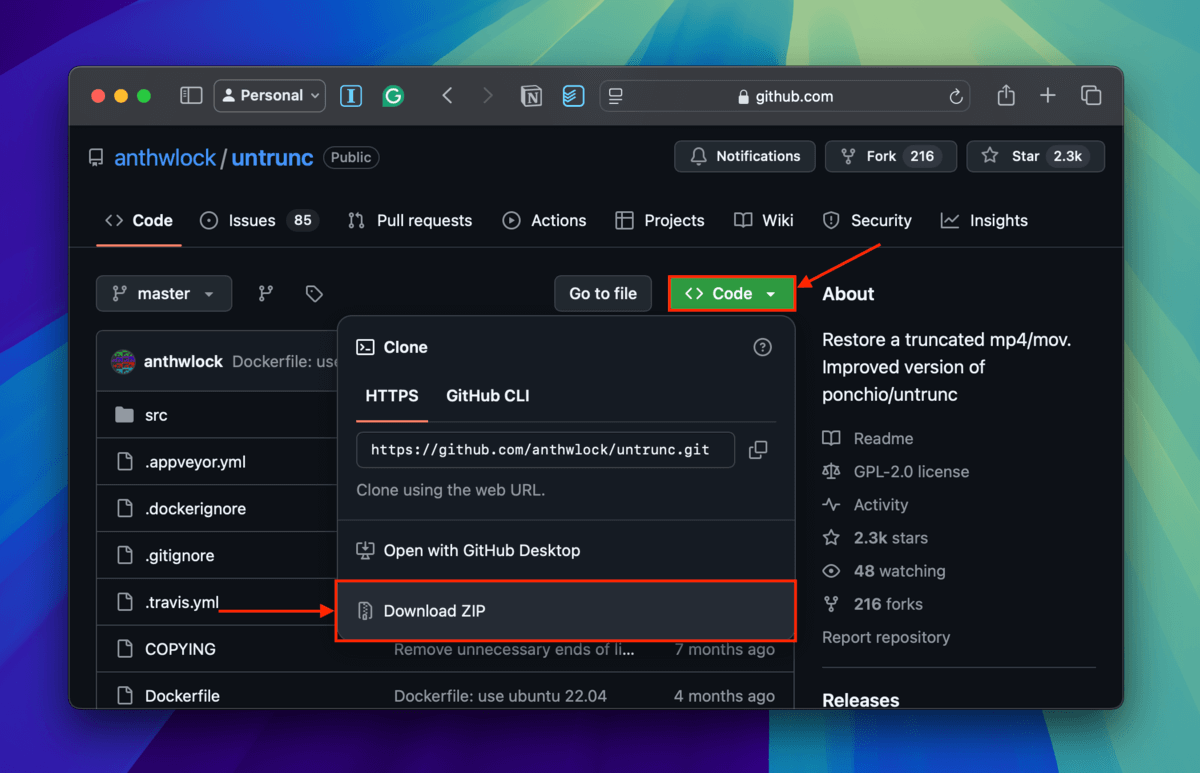Open the .travis.yml file
This screenshot has width=1200, height=773.
tap(182, 602)
